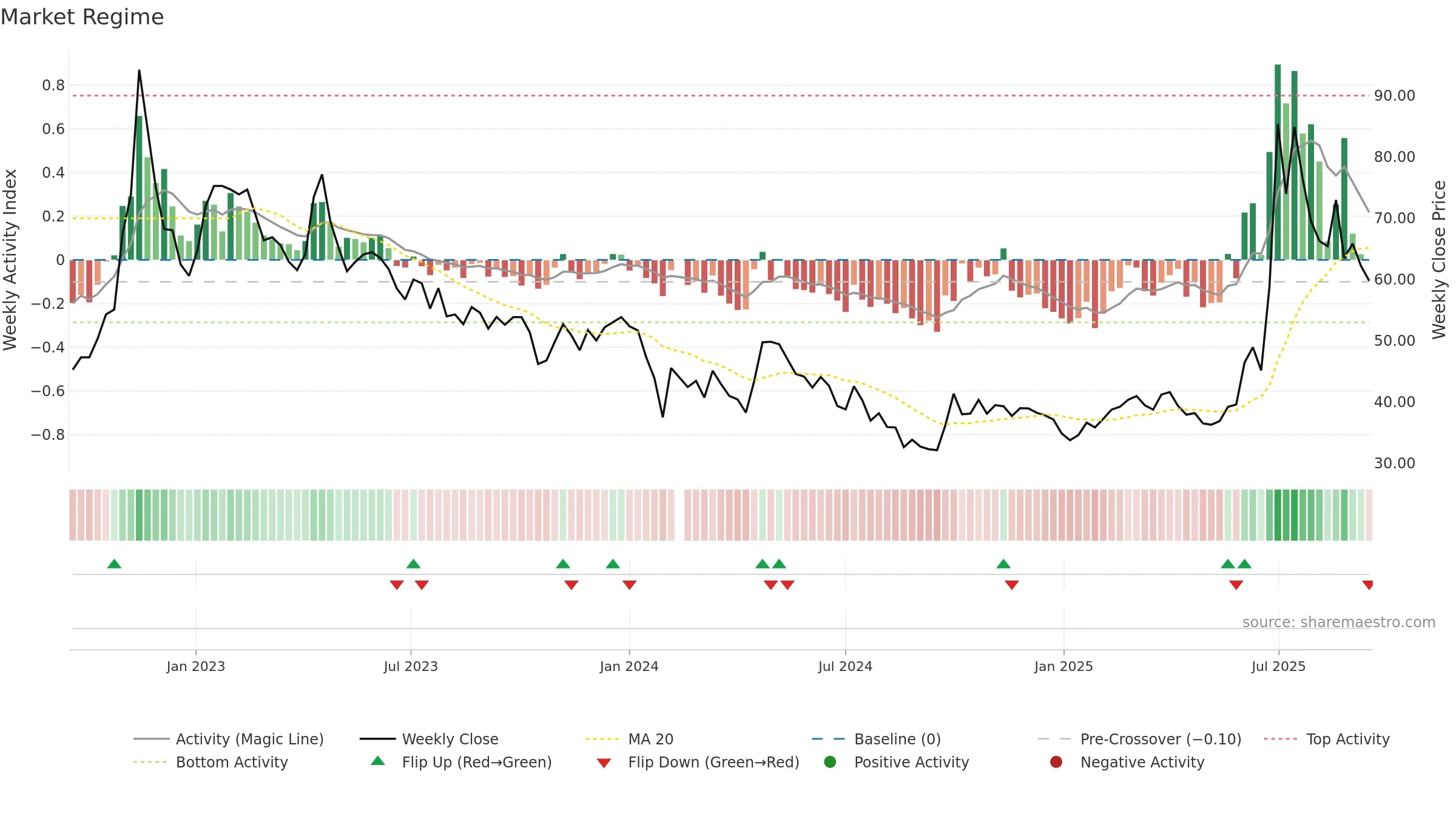
Task: Toggle the Baseline (0) legend entry
Action: coord(876,739)
